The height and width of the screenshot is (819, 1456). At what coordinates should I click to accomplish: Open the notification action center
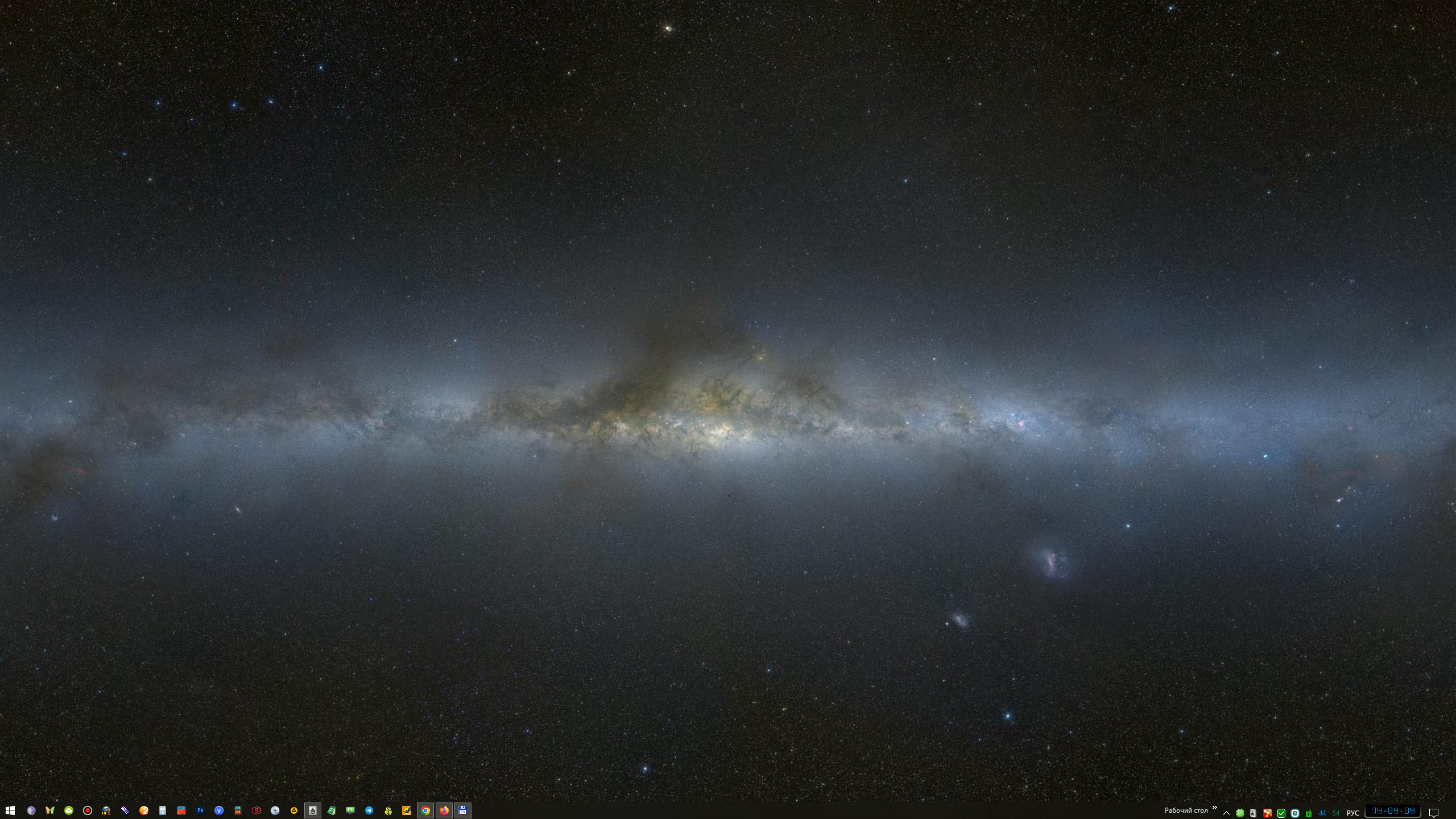(1434, 813)
